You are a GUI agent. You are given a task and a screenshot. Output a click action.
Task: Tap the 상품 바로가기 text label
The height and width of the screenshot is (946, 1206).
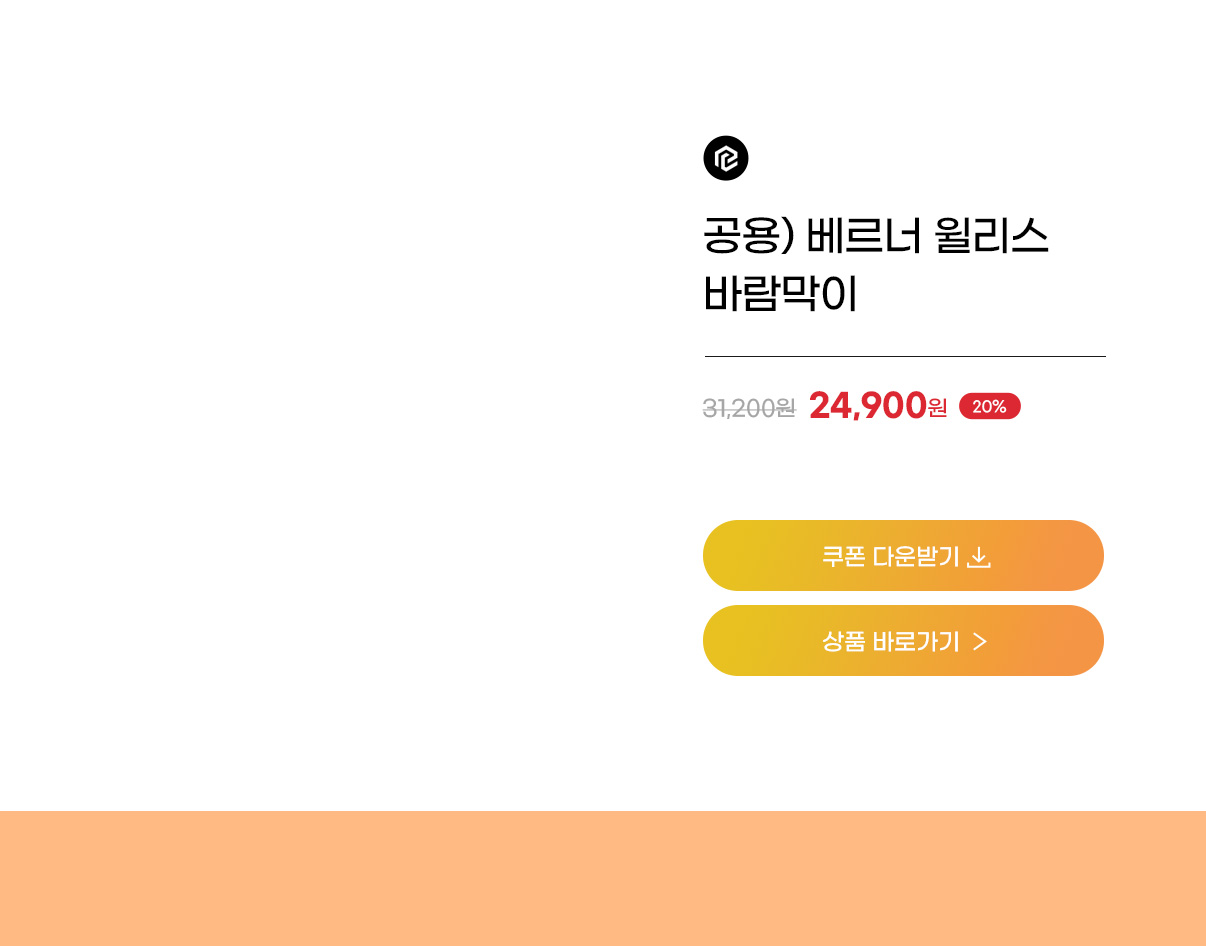890,641
